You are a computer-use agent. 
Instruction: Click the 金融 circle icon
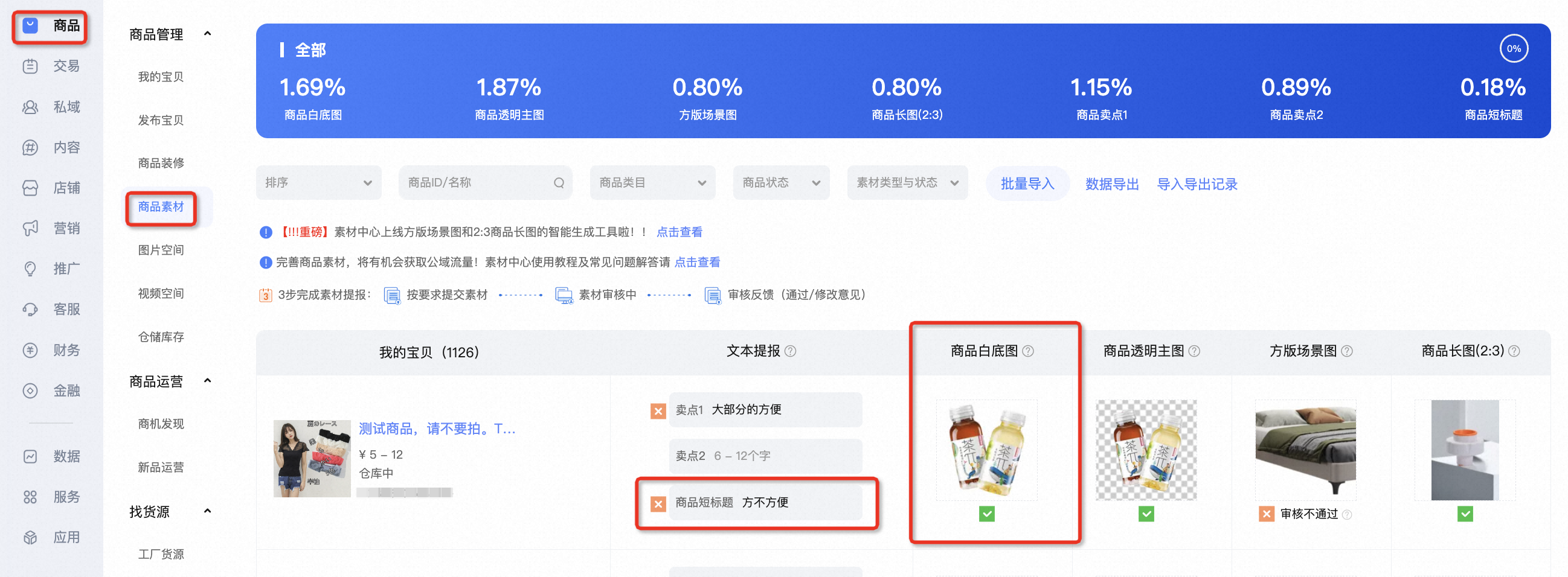pyautogui.click(x=30, y=391)
